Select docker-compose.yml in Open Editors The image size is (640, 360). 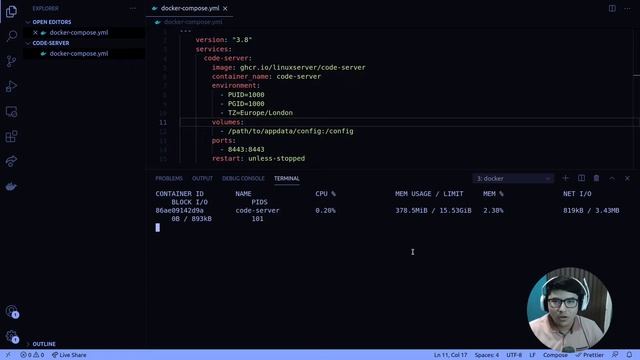coord(79,32)
